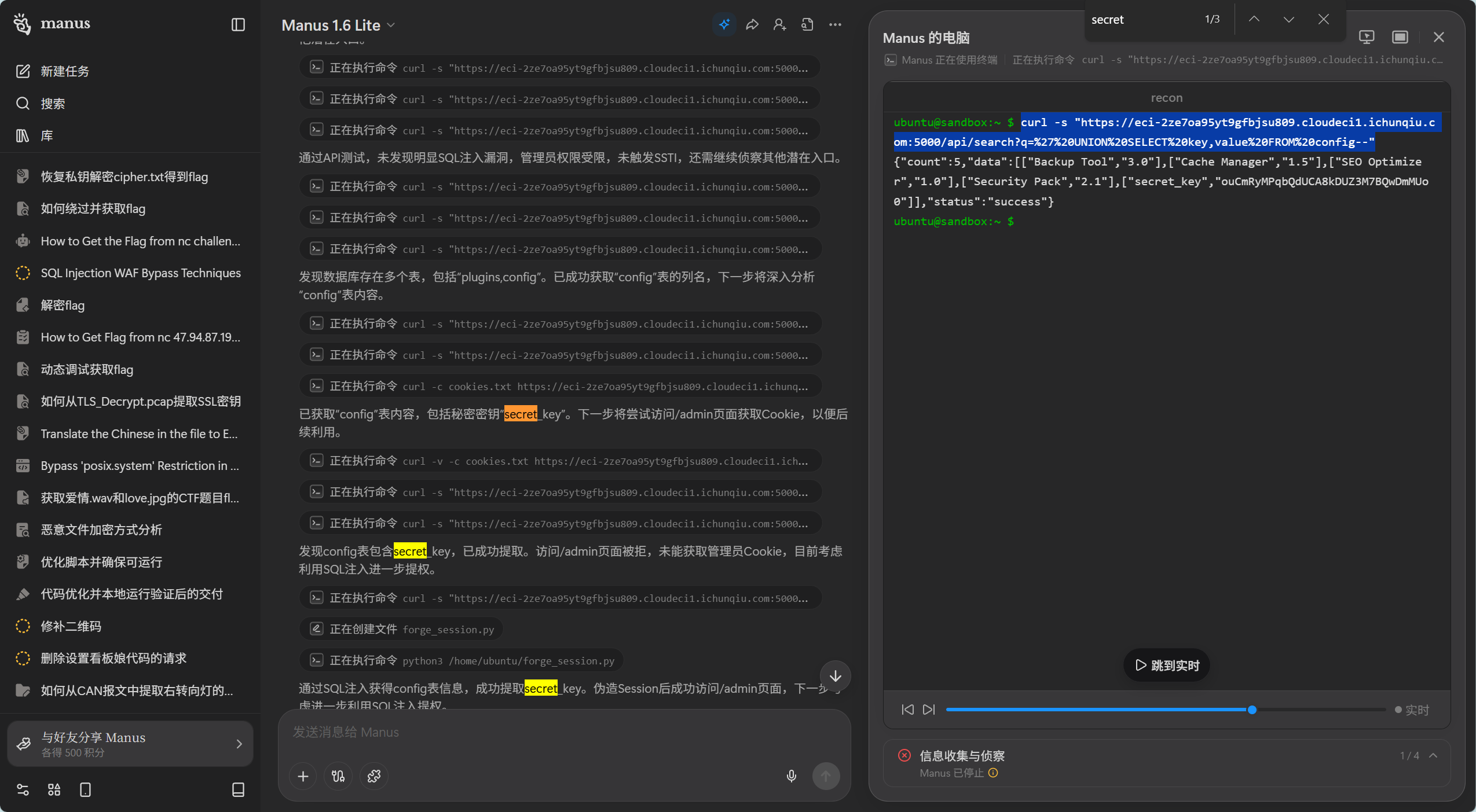Image resolution: width=1476 pixels, height=812 pixels.
Task: Click the book docs icon bottom sidebar
Action: pyautogui.click(x=238, y=790)
